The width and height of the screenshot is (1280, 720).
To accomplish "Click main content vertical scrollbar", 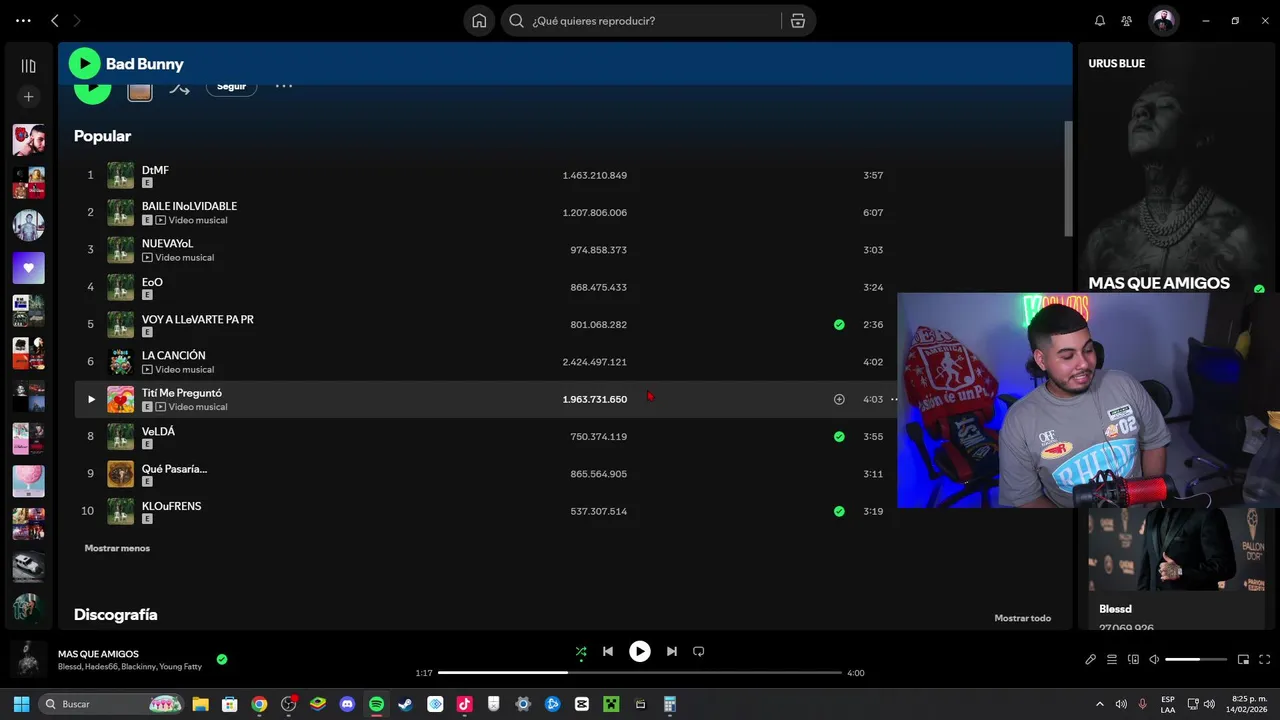I will tap(1068, 178).
